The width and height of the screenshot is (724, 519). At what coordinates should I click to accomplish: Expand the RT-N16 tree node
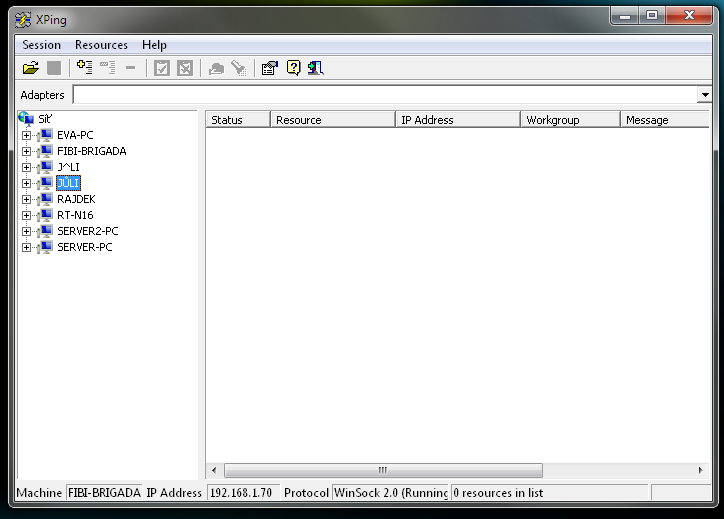tap(26, 215)
